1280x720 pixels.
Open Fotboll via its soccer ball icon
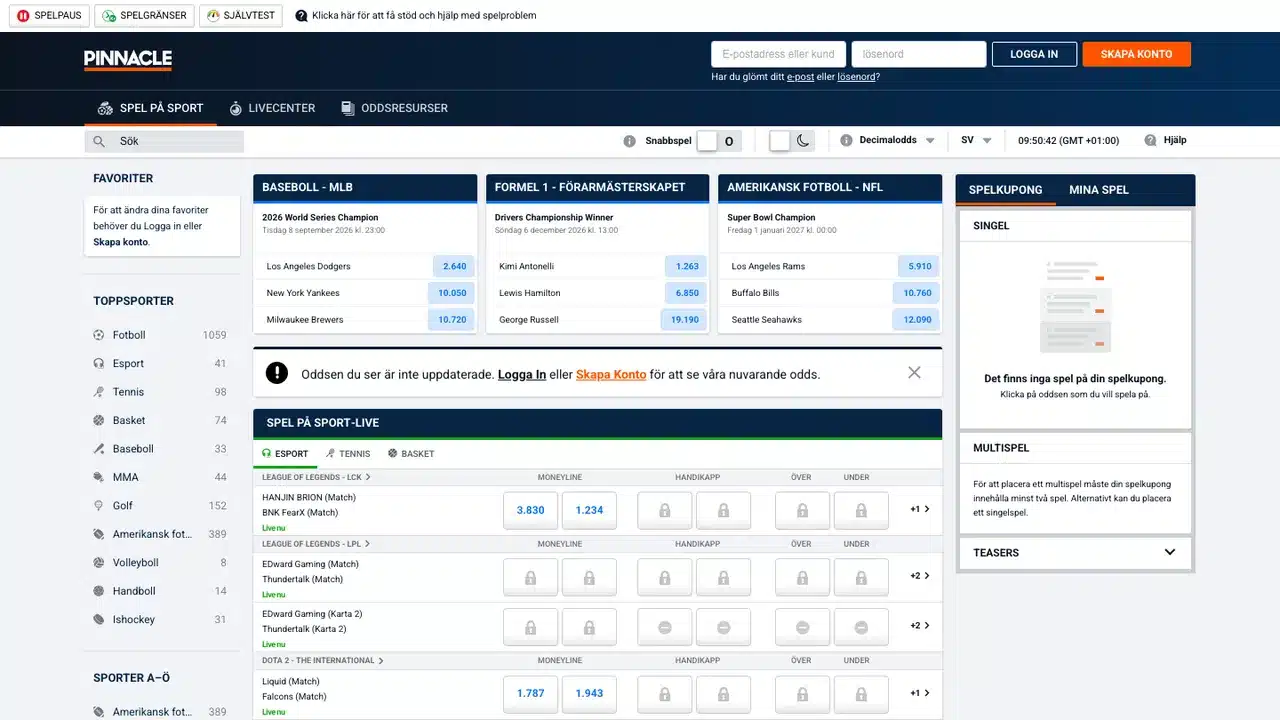pyautogui.click(x=99, y=335)
